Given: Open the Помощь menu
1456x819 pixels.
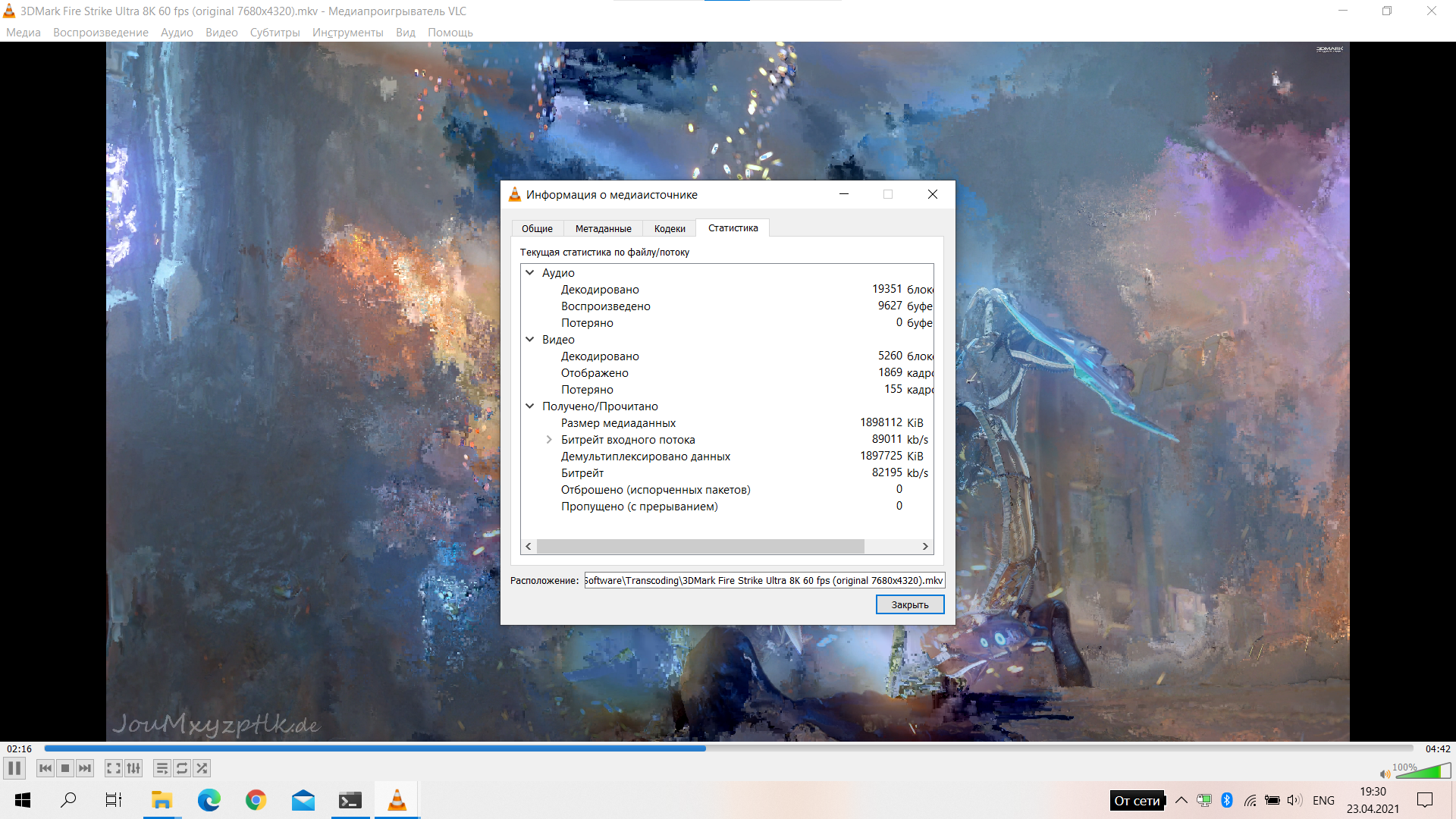Looking at the screenshot, I should [x=450, y=33].
